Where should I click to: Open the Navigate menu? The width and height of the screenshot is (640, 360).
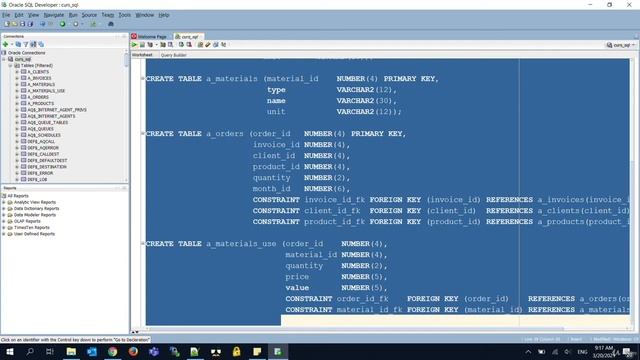[x=53, y=15]
